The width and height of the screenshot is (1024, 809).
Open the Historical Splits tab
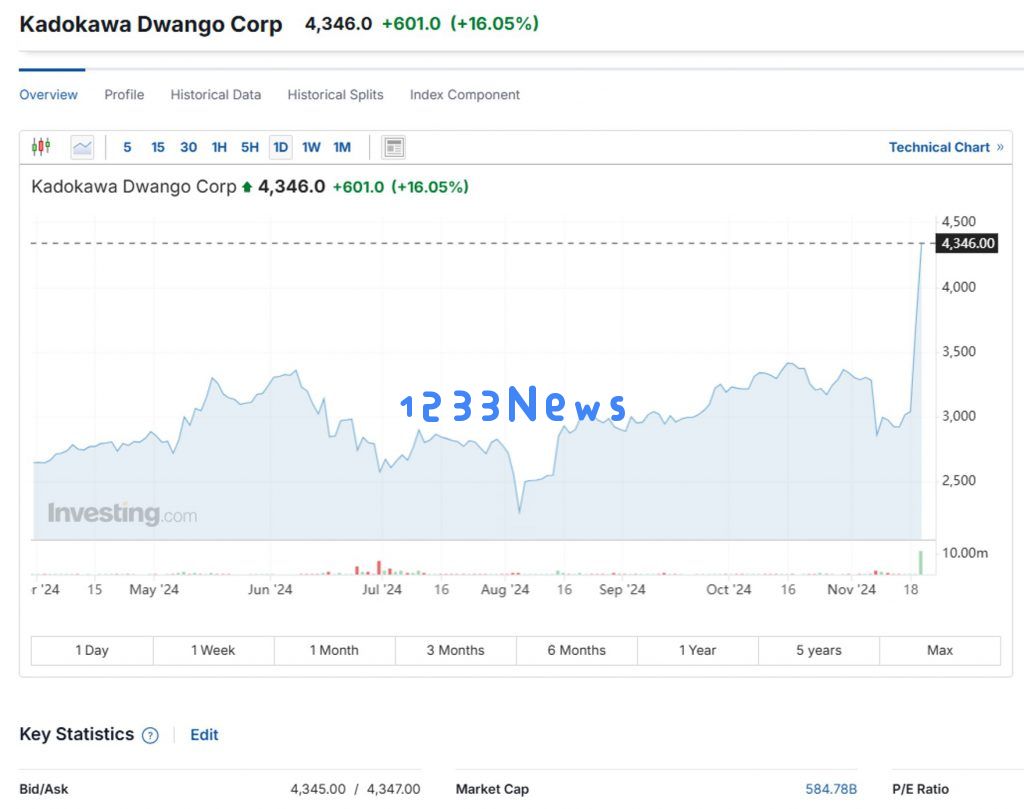tap(336, 95)
